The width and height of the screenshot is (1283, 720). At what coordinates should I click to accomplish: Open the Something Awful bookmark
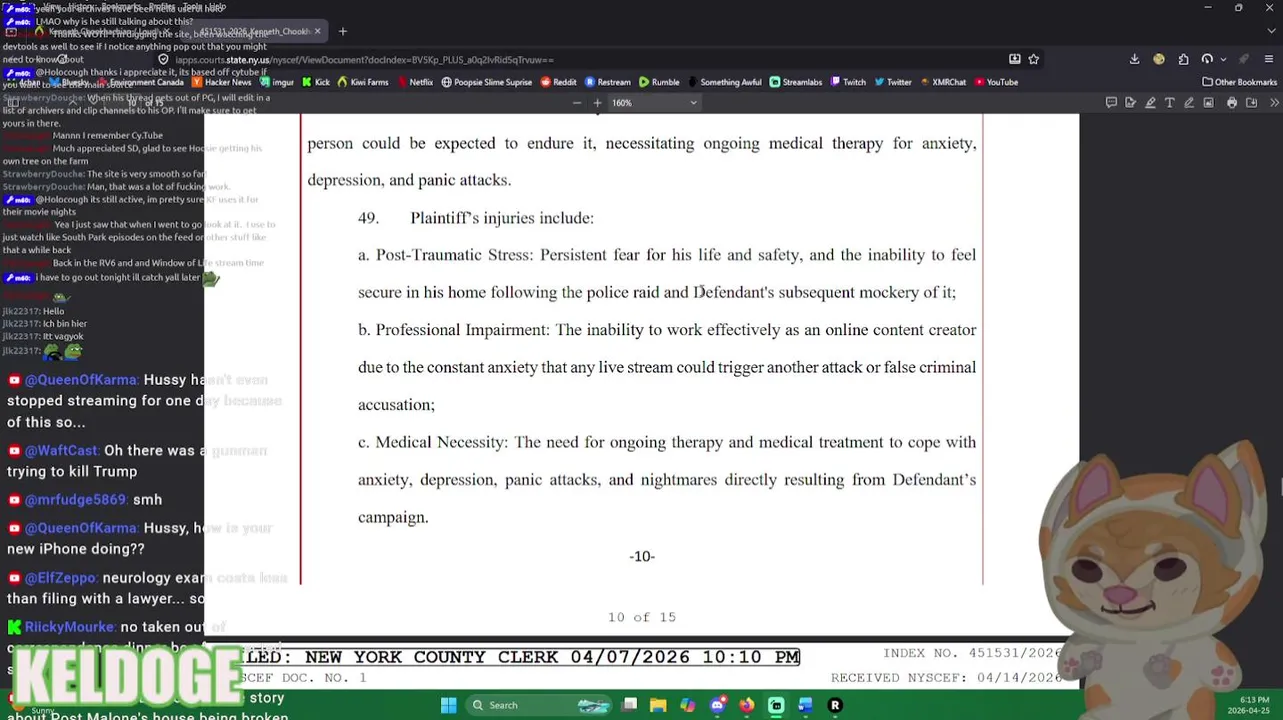[724, 82]
